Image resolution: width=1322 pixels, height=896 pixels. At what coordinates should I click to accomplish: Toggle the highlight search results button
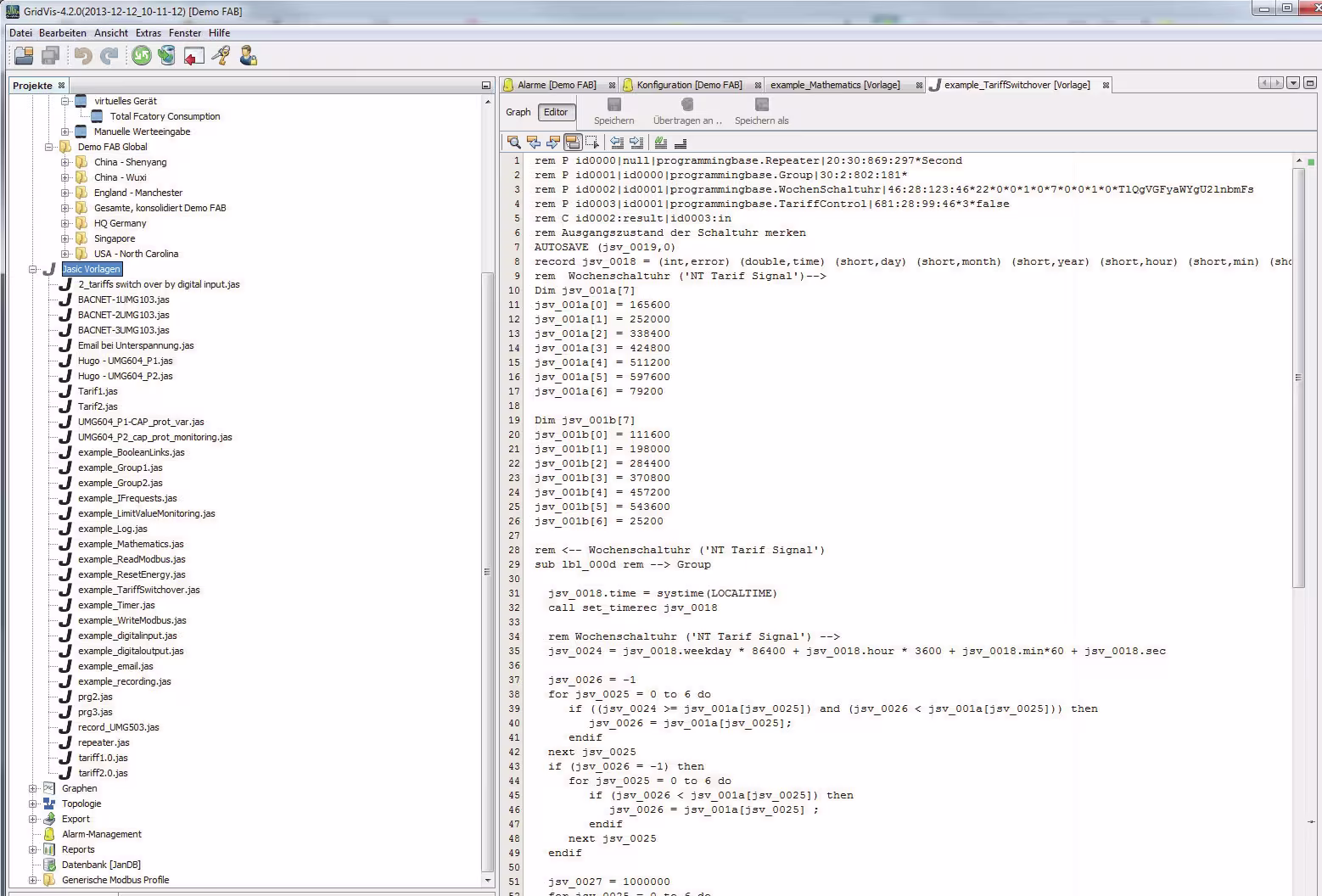point(572,143)
